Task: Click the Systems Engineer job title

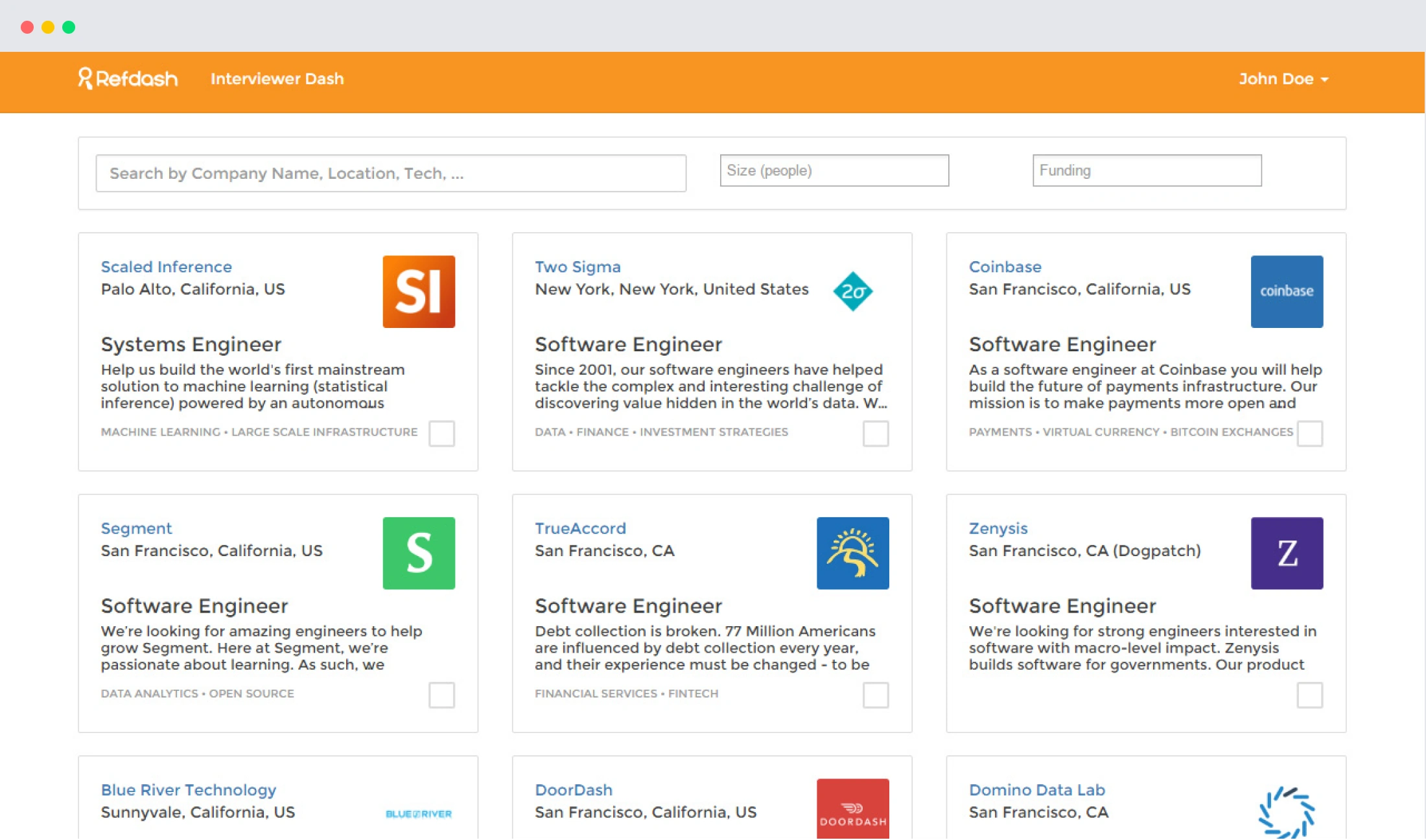Action: (191, 344)
